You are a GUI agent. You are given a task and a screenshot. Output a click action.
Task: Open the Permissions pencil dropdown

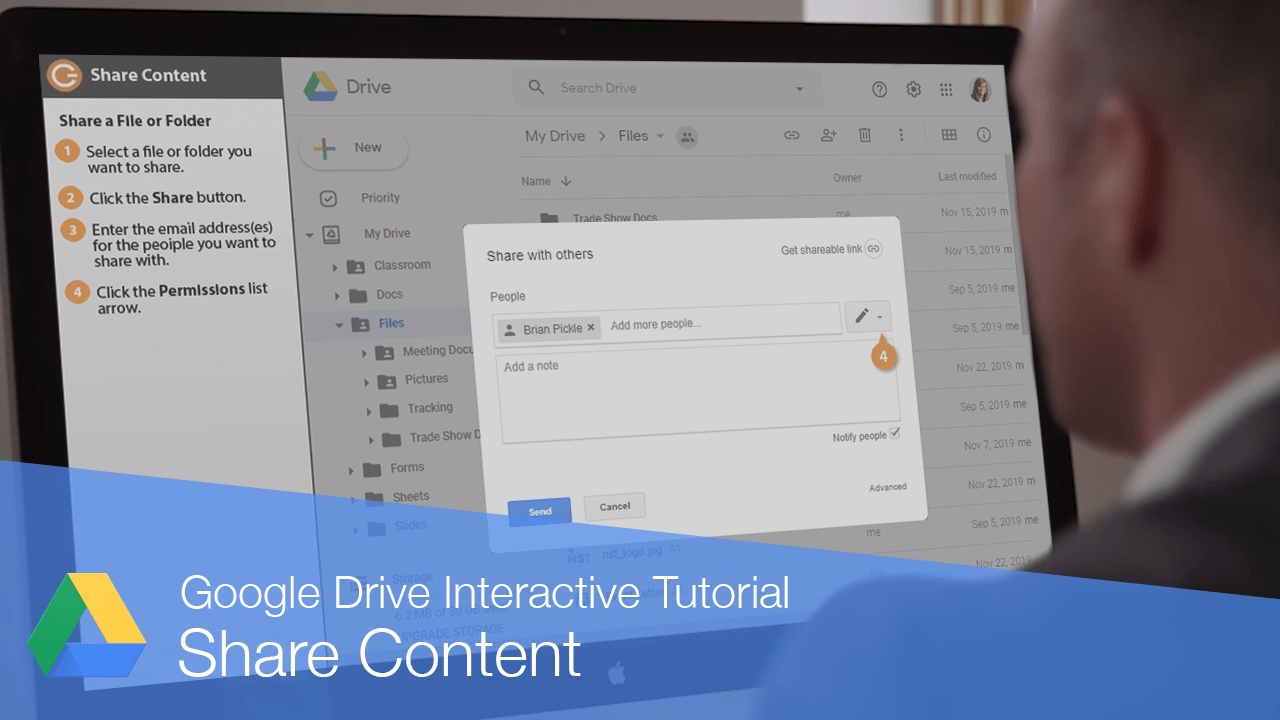[868, 316]
